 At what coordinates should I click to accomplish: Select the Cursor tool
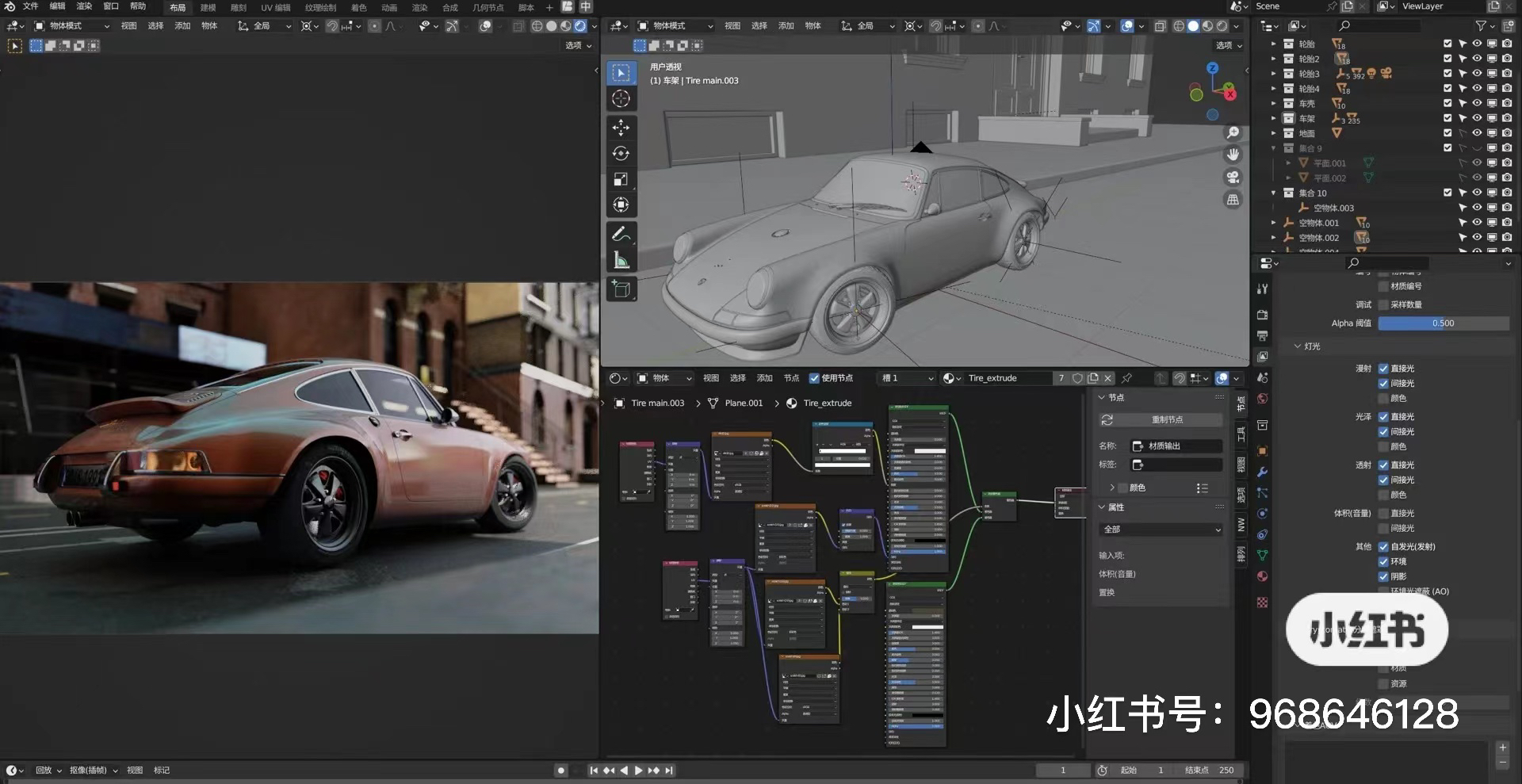click(621, 98)
